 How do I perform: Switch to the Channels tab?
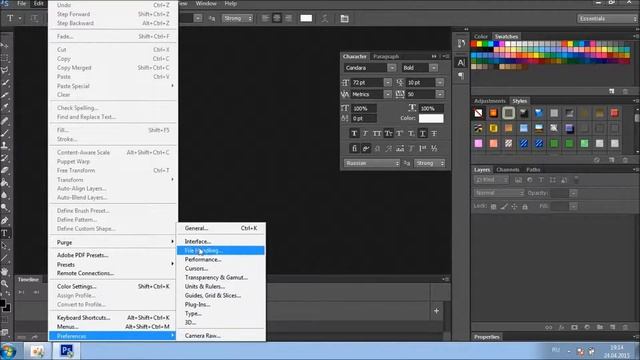point(508,169)
